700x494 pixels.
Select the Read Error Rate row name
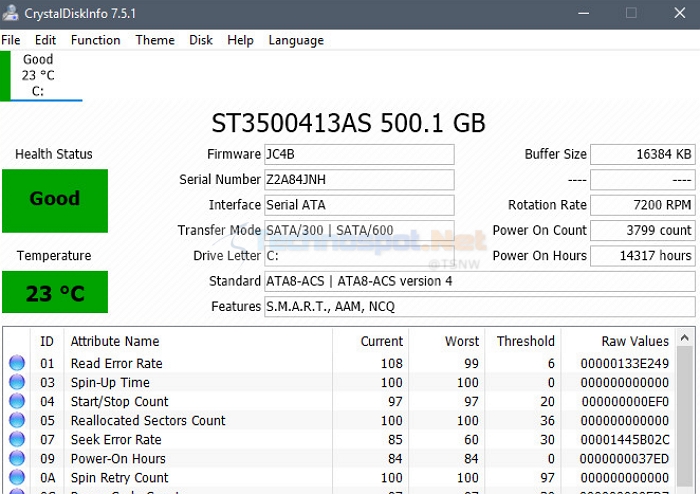coord(117,363)
